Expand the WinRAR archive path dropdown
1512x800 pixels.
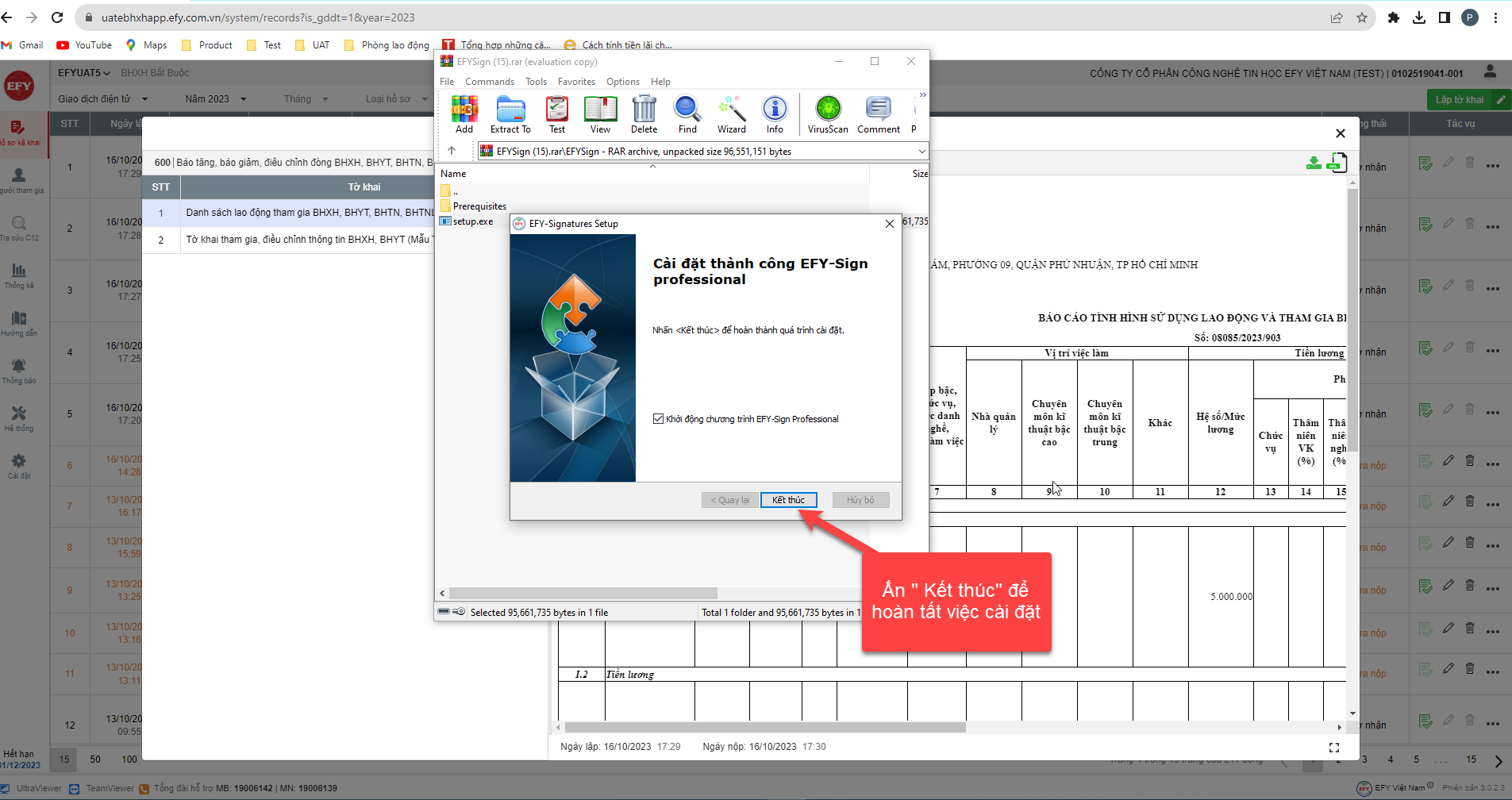tap(921, 152)
